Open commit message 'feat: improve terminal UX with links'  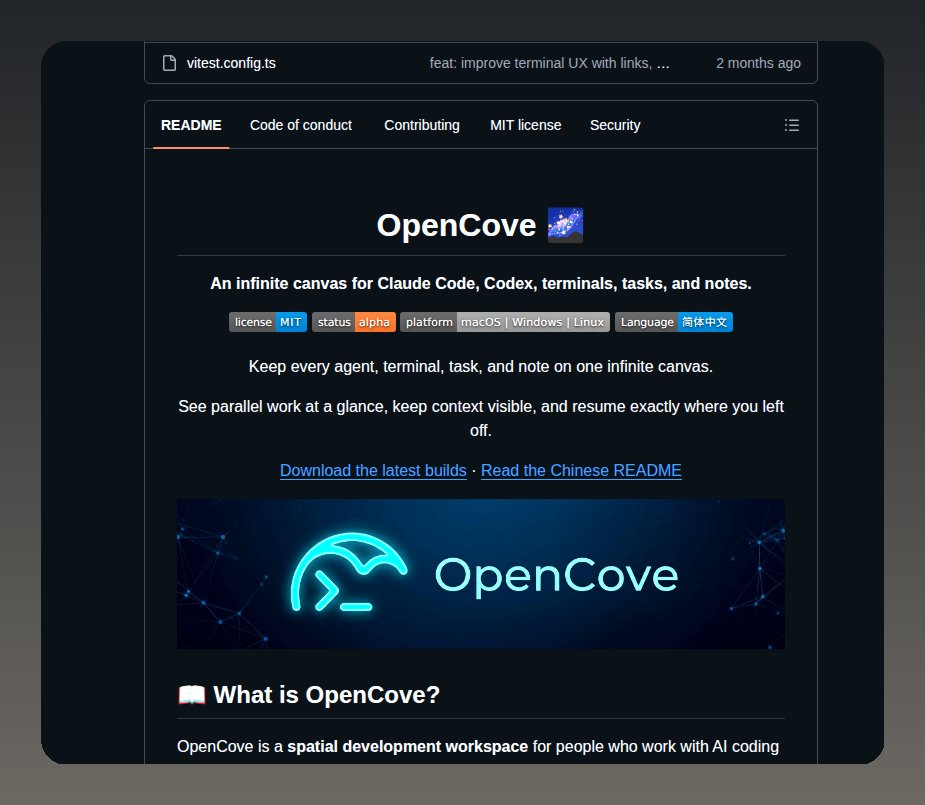549,63
